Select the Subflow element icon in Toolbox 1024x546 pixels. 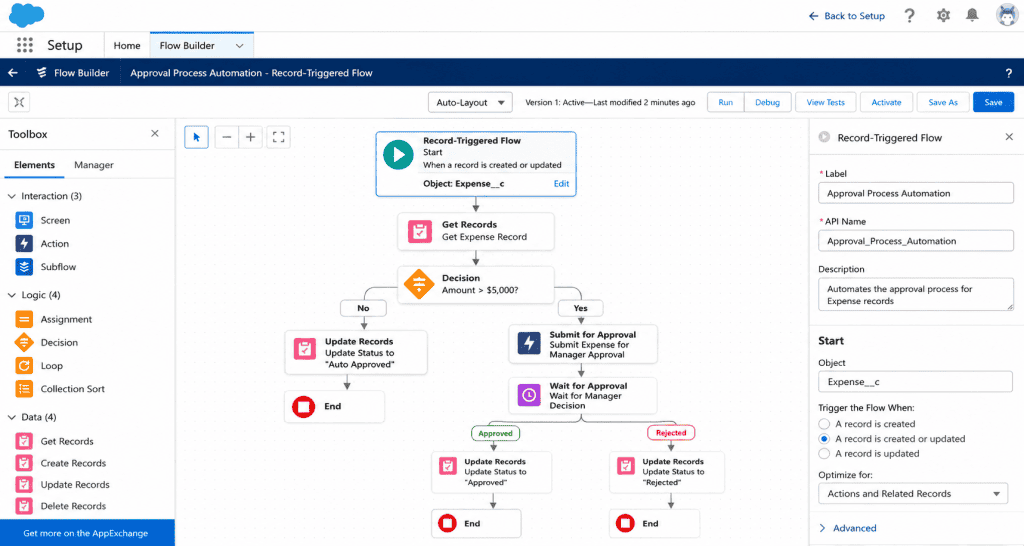coord(24,266)
